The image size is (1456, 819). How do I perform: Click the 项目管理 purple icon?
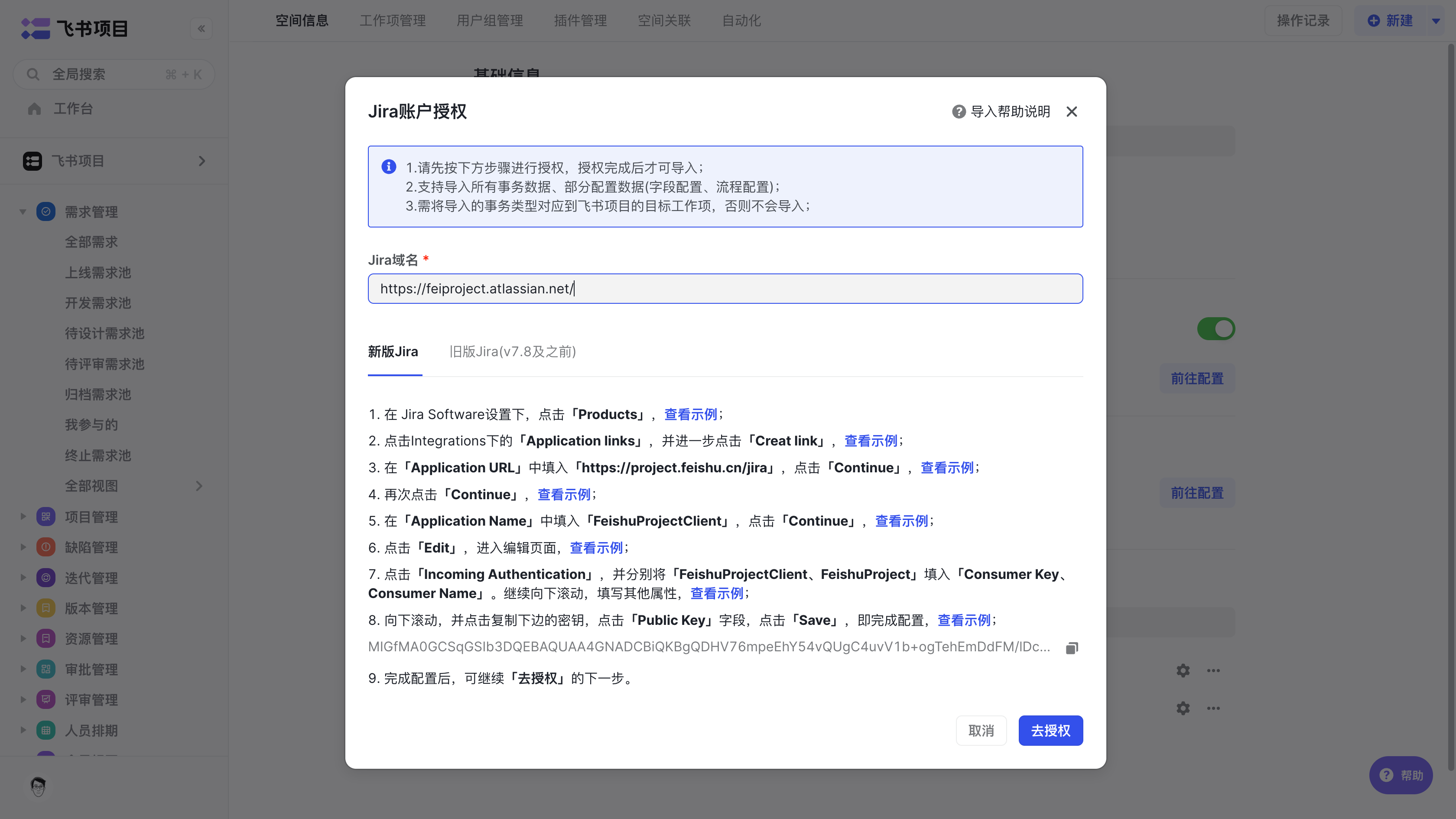pos(46,517)
